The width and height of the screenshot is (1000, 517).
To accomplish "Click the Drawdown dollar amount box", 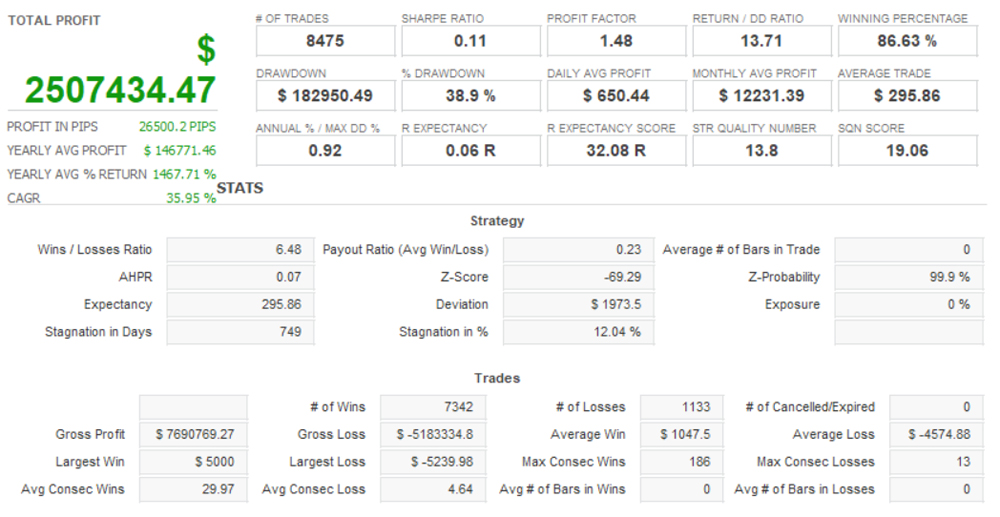I will click(x=325, y=96).
